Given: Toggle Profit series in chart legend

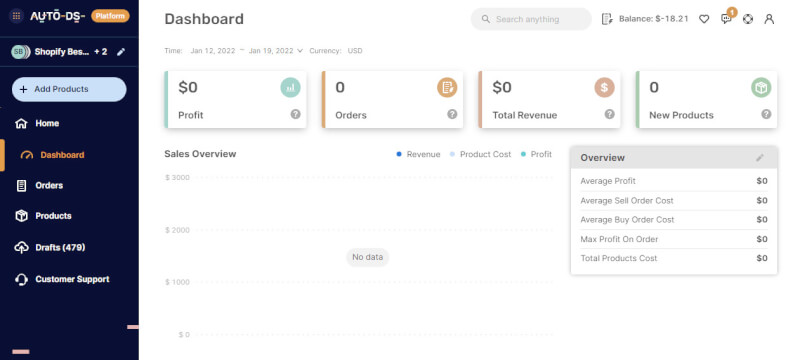Looking at the screenshot, I should coord(536,154).
